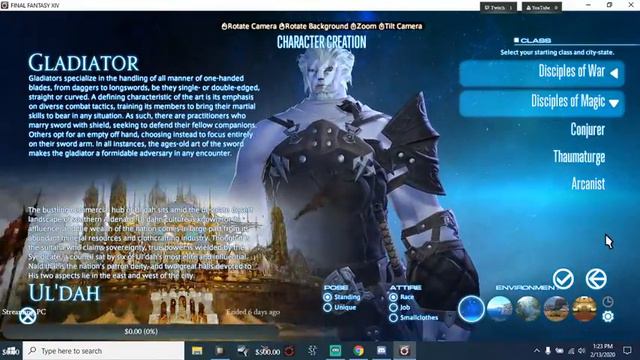This screenshot has height=360, width=640.
Task: Click the "Ended 6 days ago" overlay text
Action: pos(253,312)
